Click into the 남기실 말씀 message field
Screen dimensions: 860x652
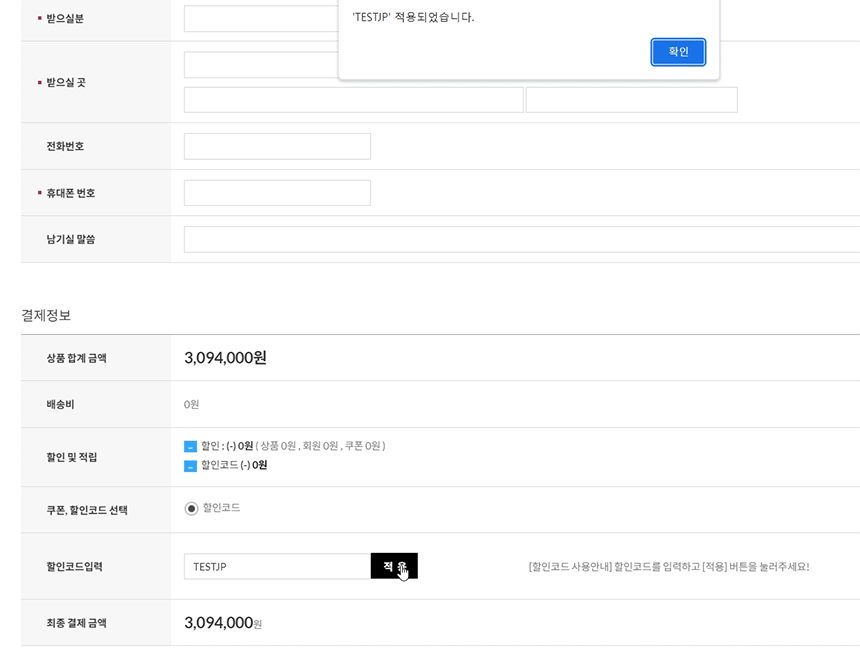(x=520, y=240)
